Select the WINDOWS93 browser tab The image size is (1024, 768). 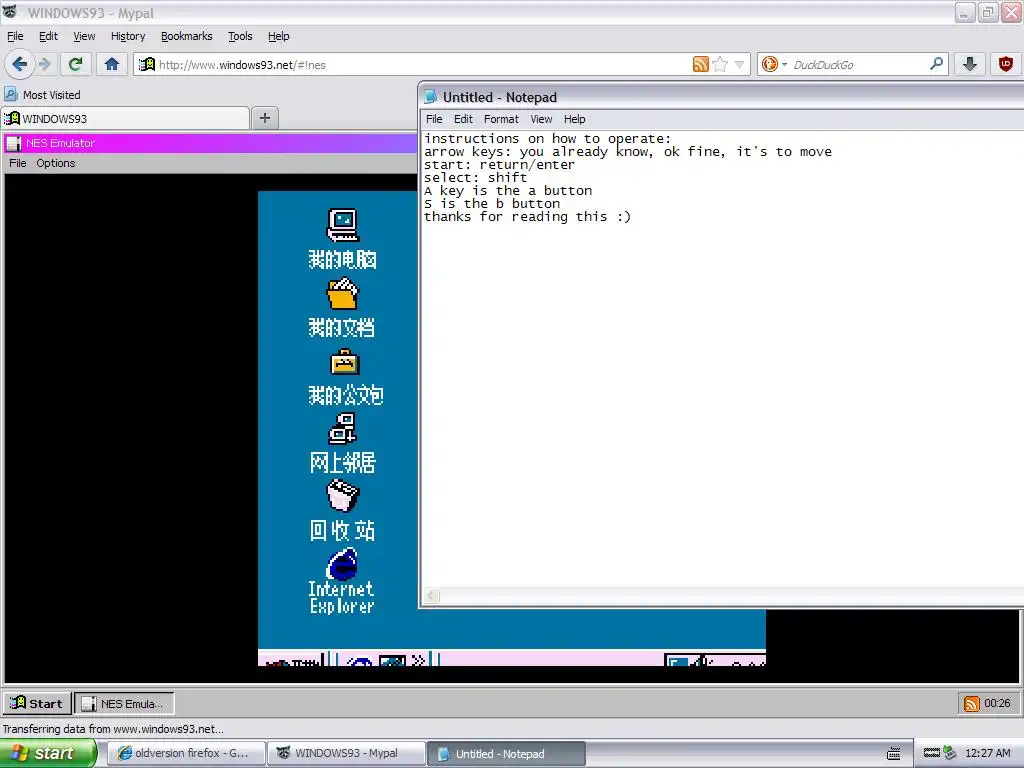click(x=125, y=118)
